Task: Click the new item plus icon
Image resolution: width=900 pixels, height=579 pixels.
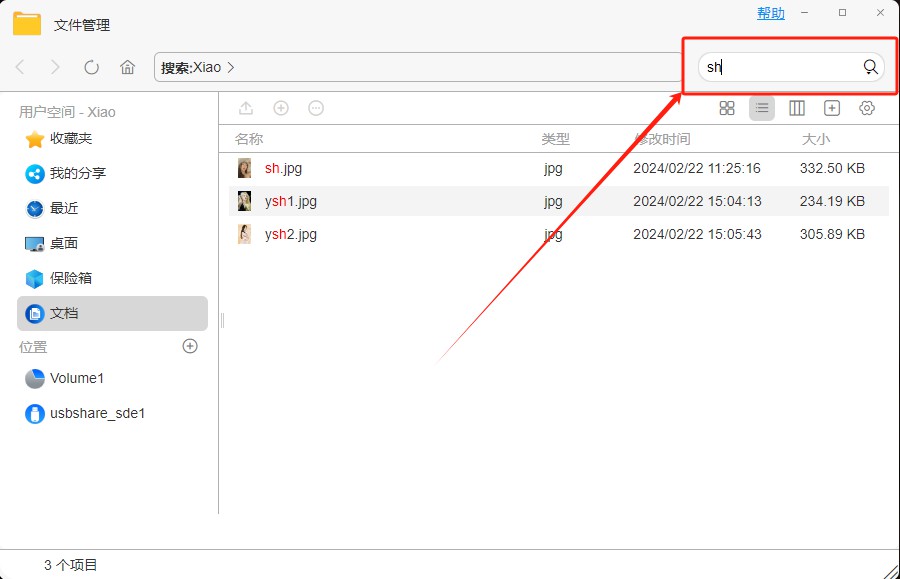Action: pyautogui.click(x=281, y=108)
